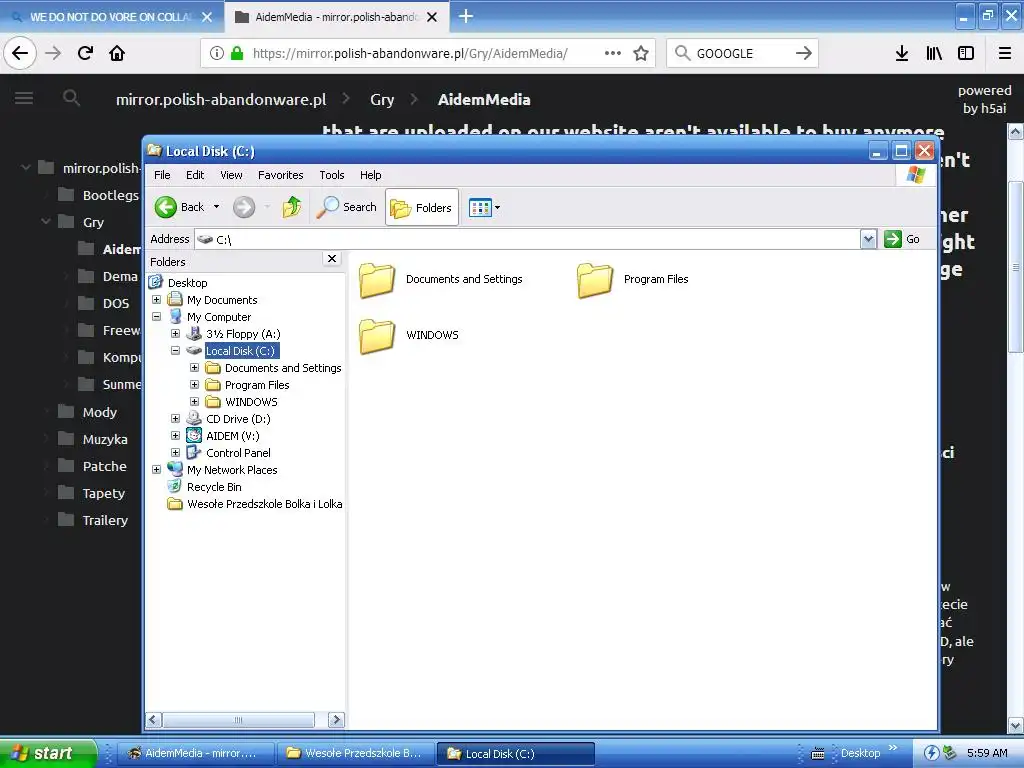Open the View menu
This screenshot has width=1024, height=768.
[231, 175]
